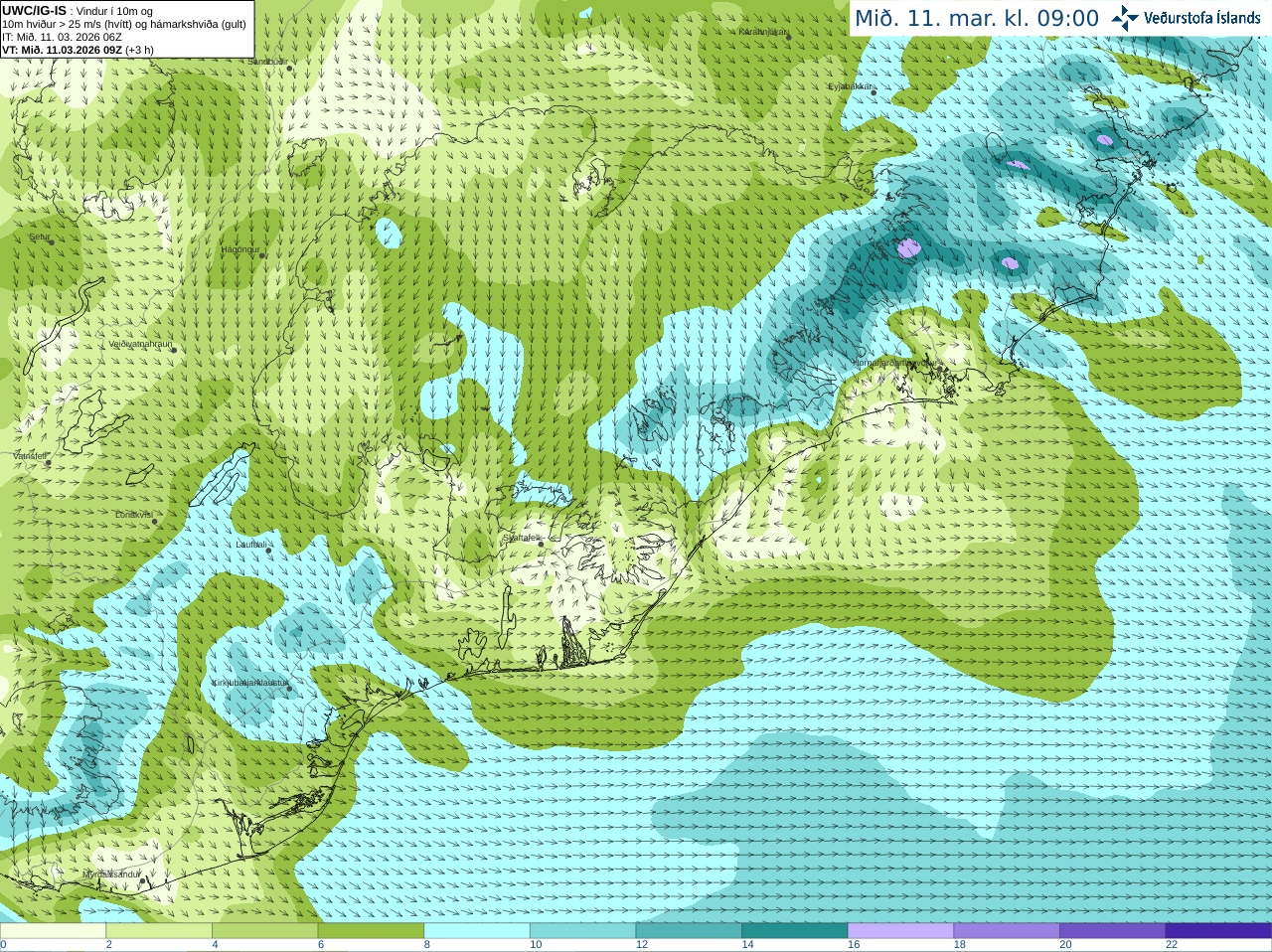Click the date heading Mið. 11. mar. kl. 09:00

(x=977, y=19)
